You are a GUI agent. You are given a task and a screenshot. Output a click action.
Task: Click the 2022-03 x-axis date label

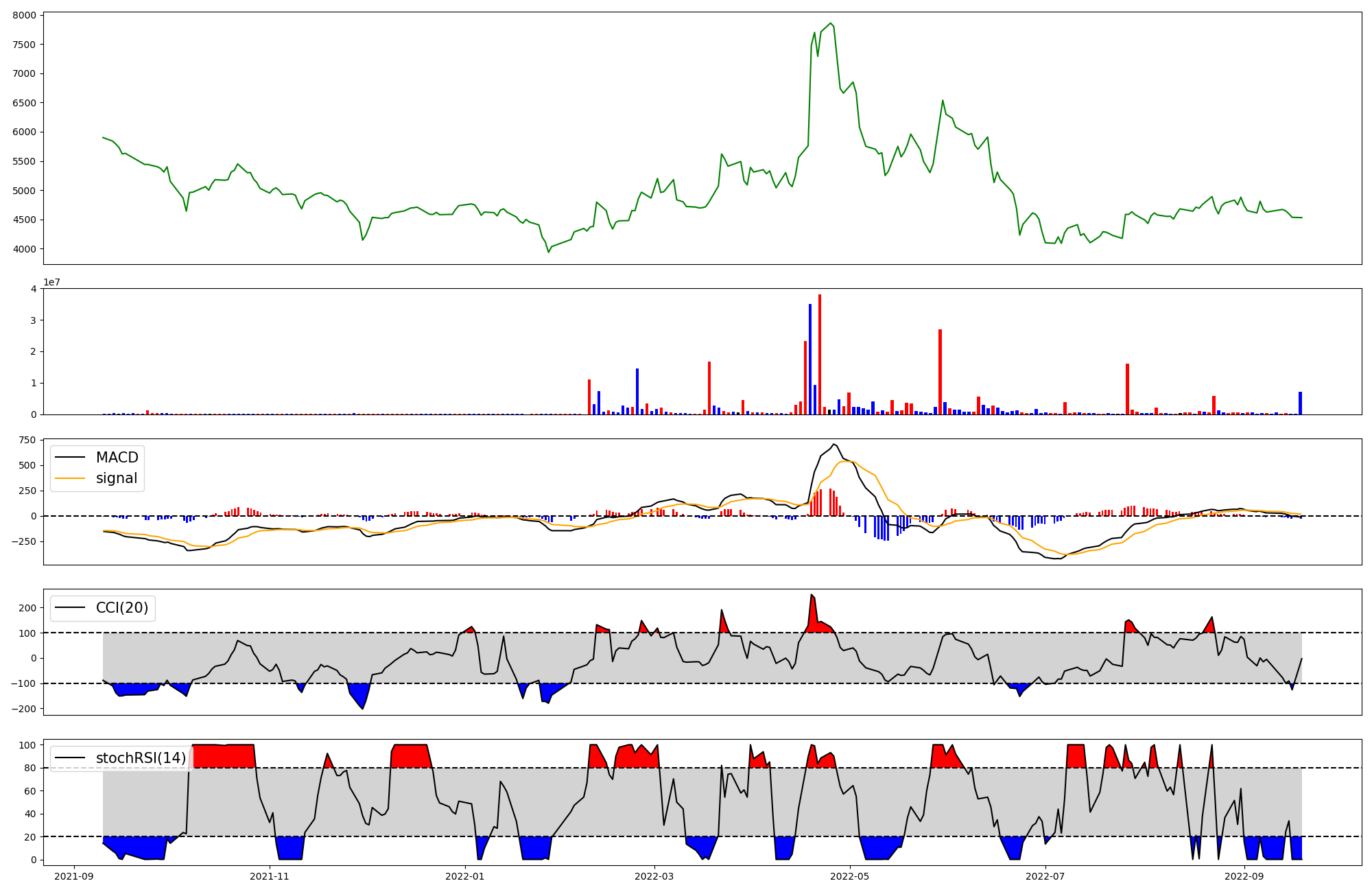(654, 876)
